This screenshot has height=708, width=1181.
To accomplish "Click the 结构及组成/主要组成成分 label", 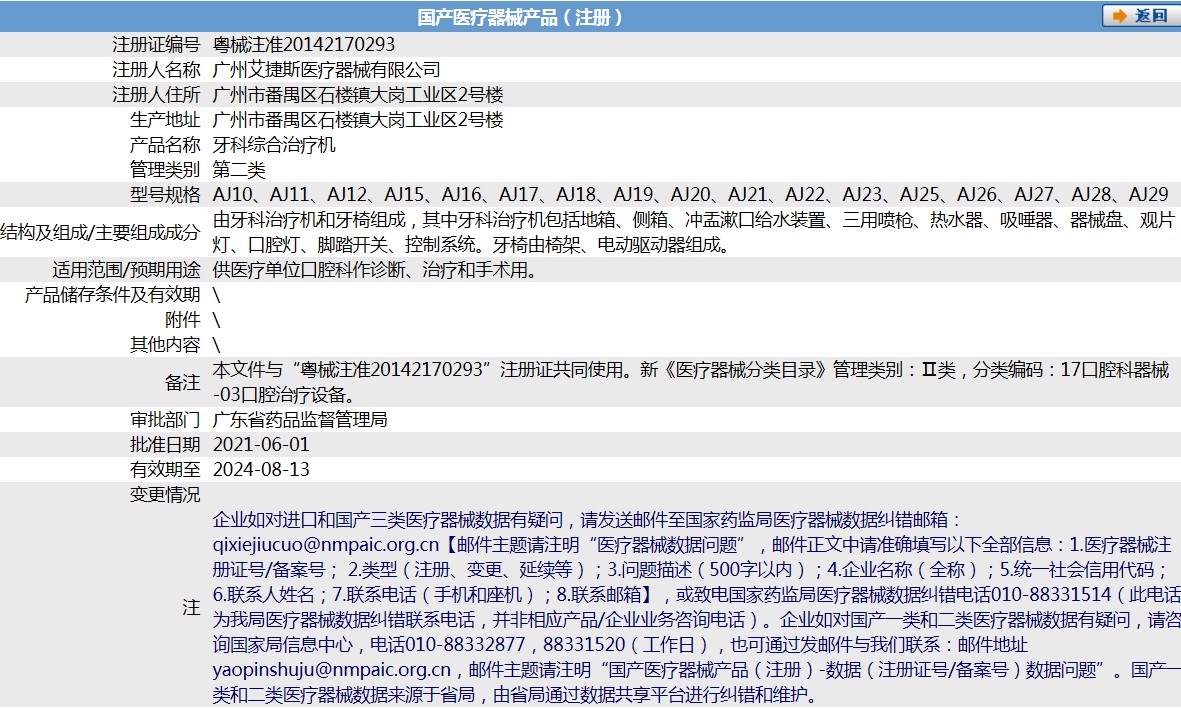I will 100,232.
